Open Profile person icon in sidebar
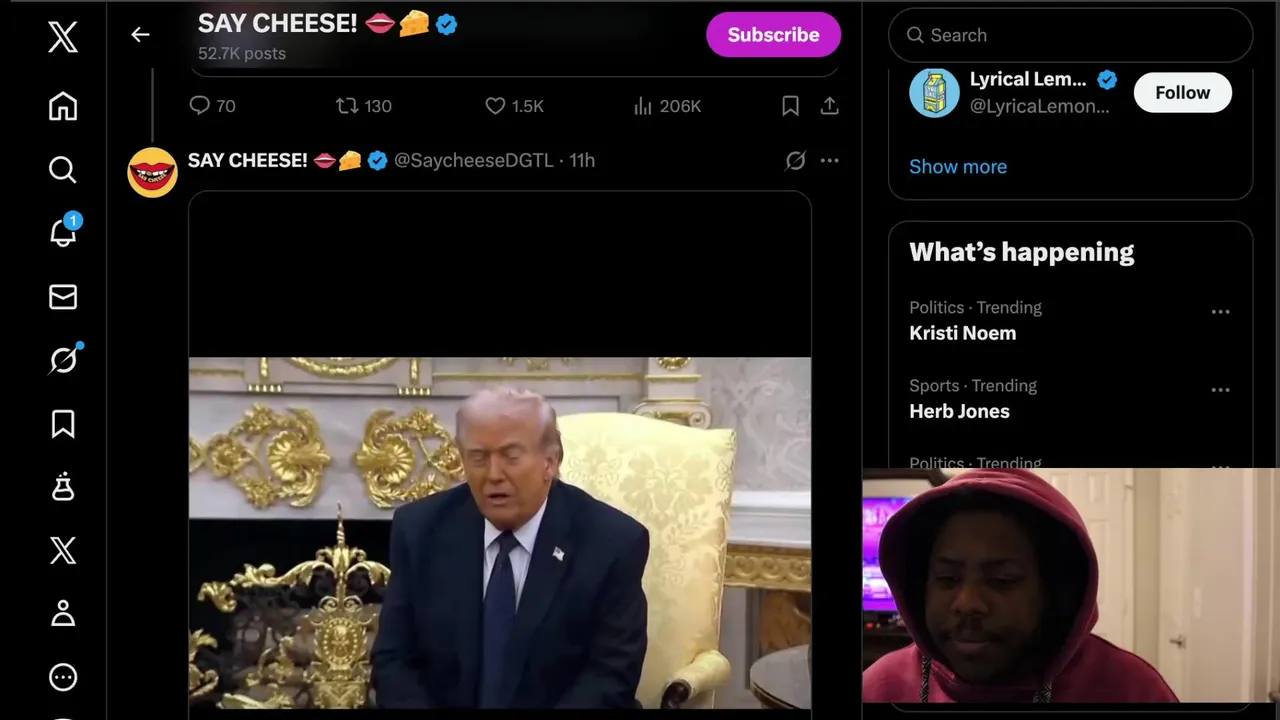 coord(63,613)
